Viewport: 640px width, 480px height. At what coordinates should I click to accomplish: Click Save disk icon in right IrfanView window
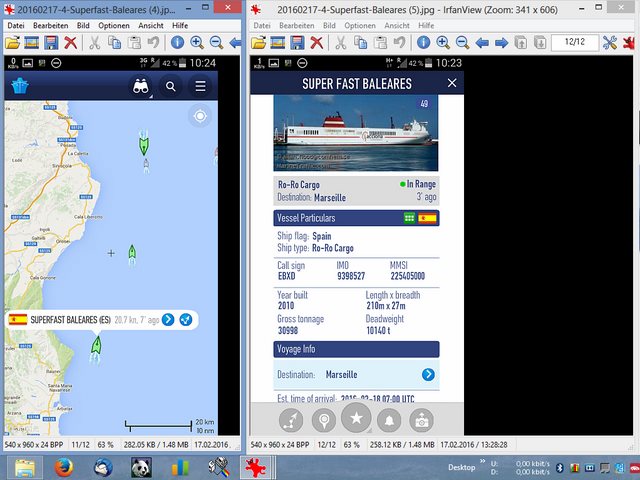coord(297,42)
